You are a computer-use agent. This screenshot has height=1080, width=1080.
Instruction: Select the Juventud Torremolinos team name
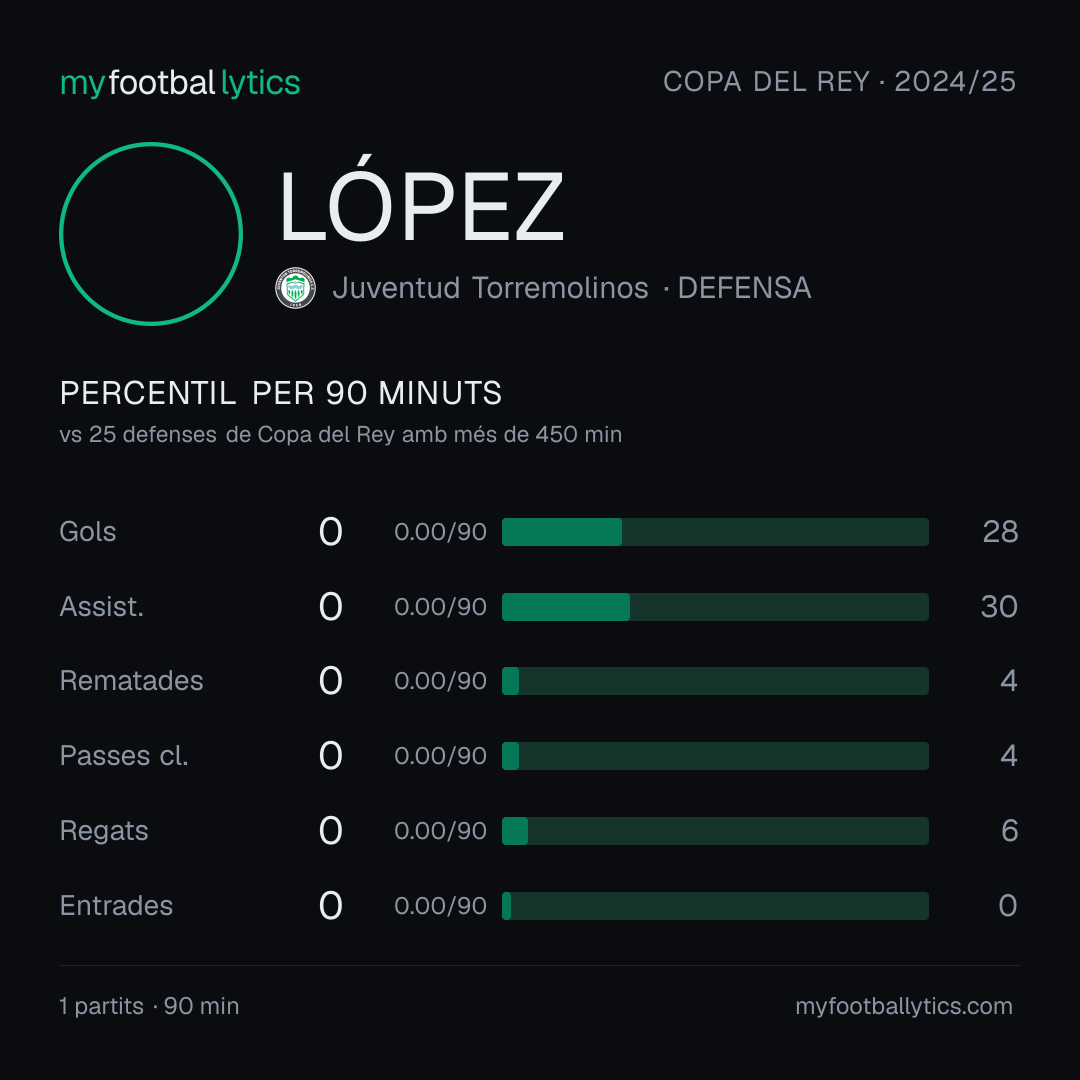(490, 288)
